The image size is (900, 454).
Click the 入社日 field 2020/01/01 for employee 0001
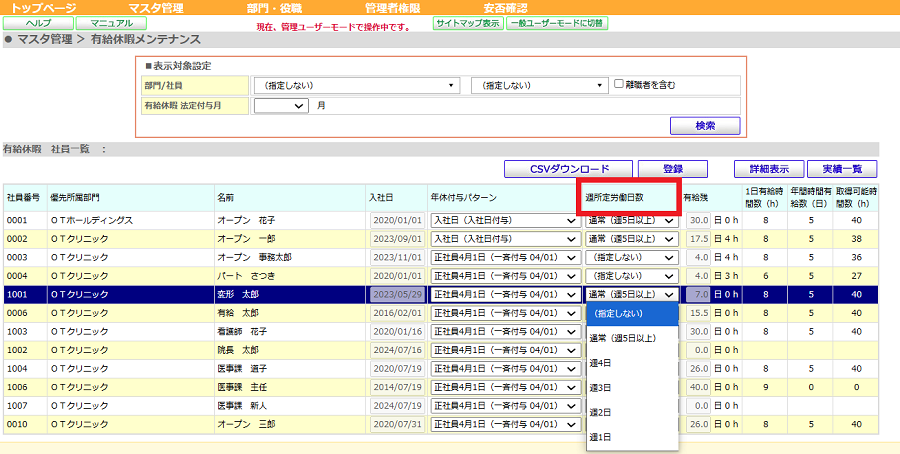pos(397,220)
